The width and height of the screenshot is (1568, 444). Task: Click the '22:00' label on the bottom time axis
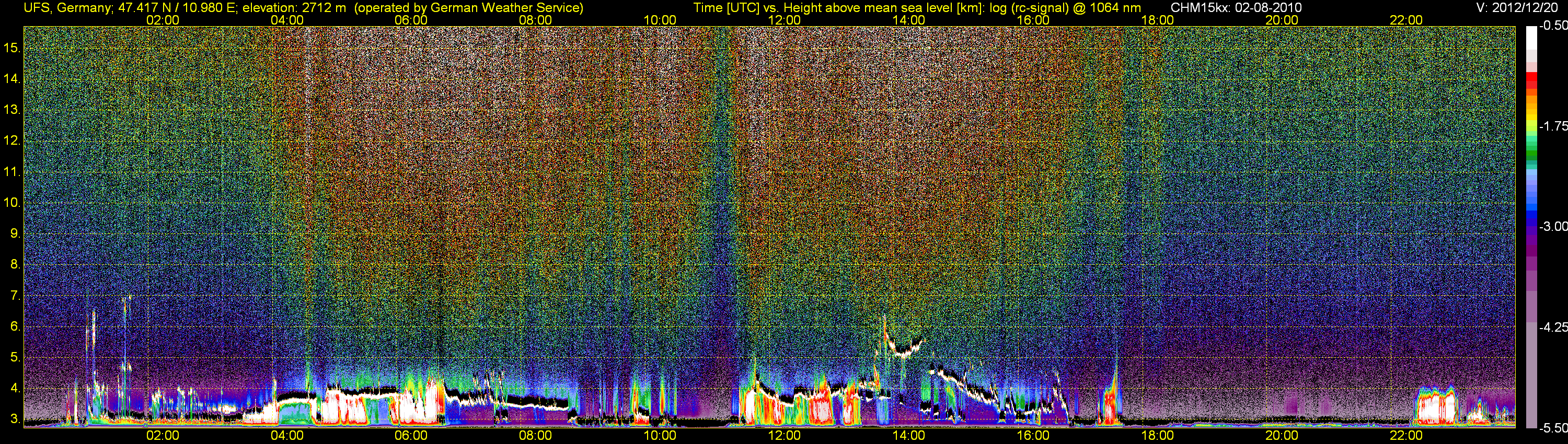point(1406,436)
